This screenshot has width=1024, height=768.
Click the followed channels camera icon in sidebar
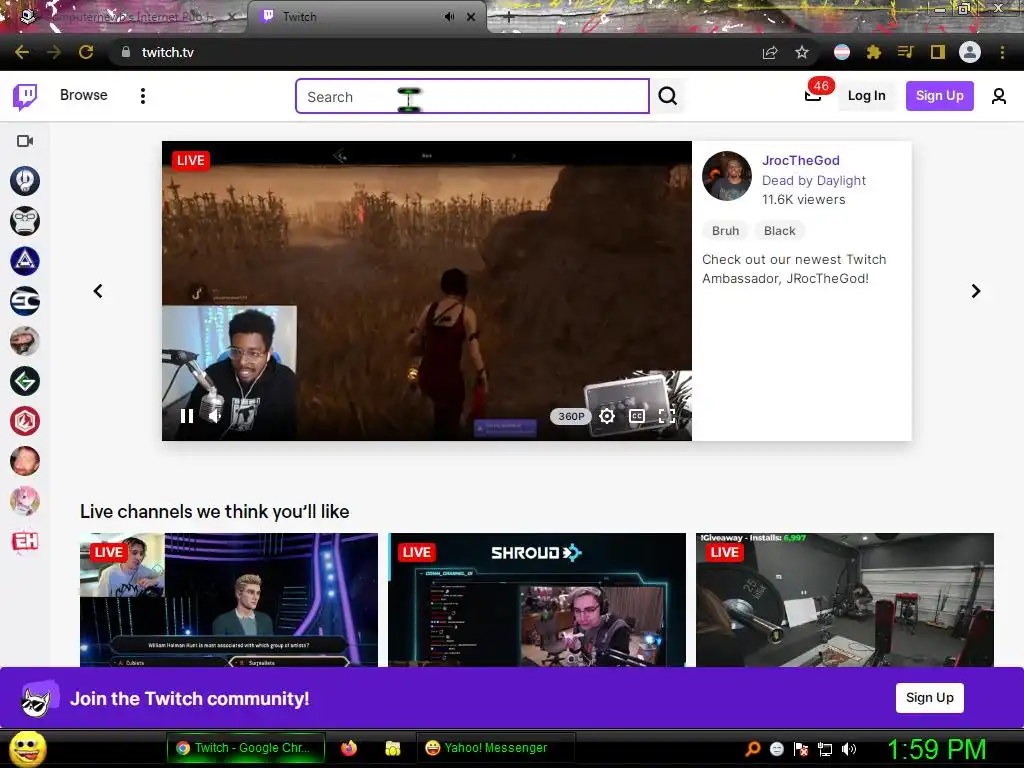(x=25, y=141)
